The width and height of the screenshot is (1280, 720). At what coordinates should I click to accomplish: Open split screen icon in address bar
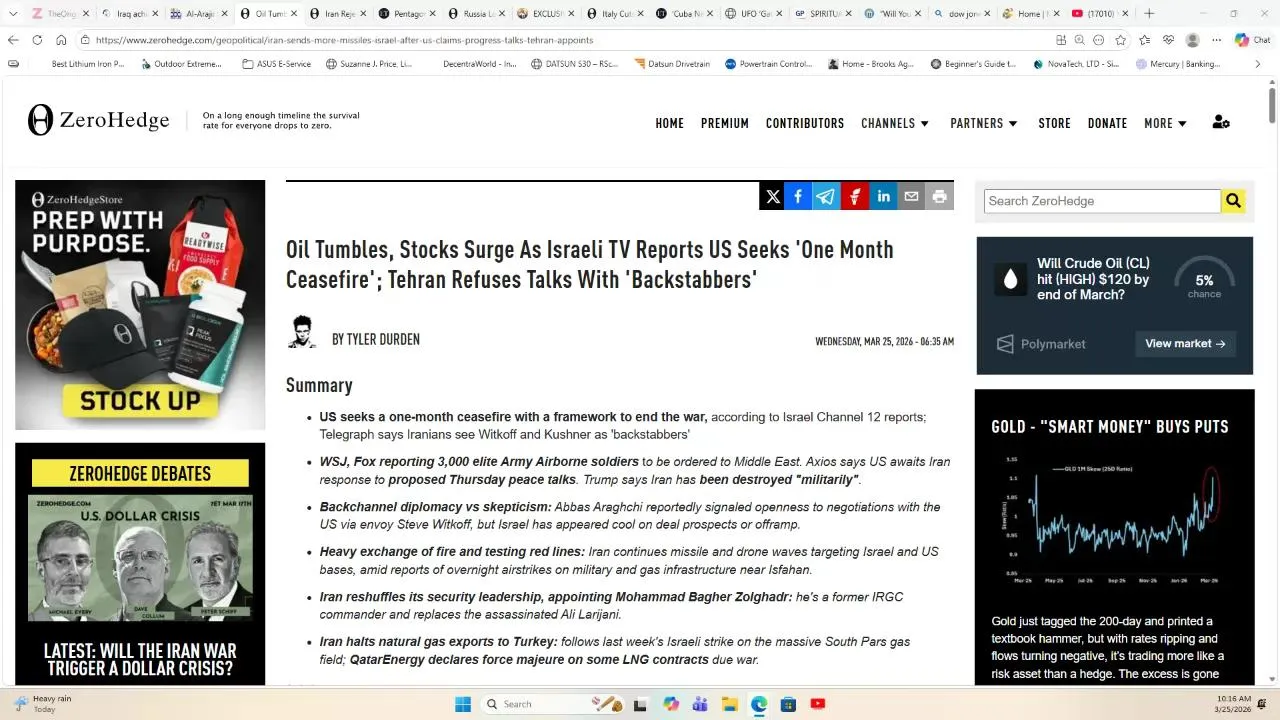(x=1061, y=40)
